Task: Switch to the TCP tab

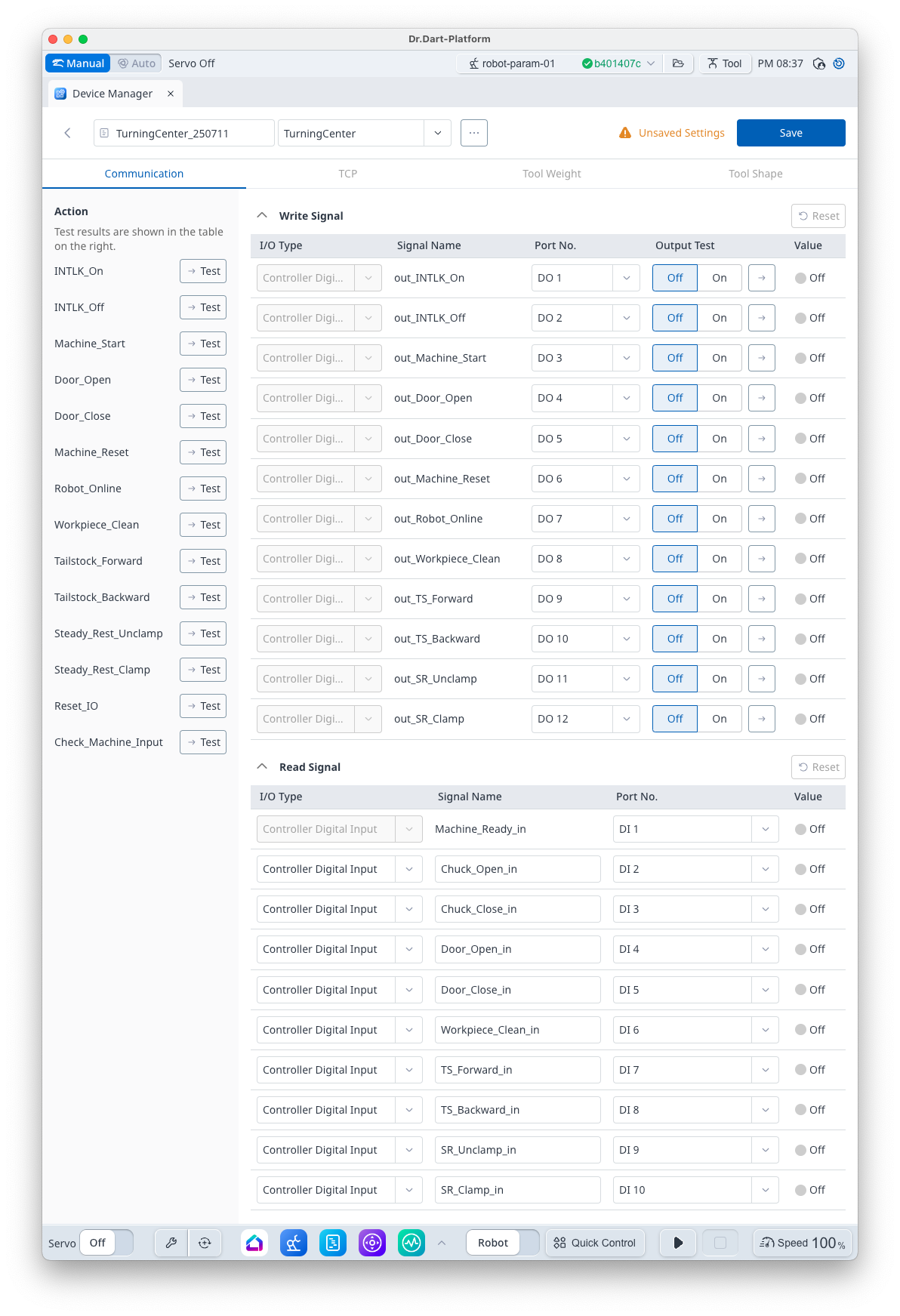Action: click(x=347, y=174)
